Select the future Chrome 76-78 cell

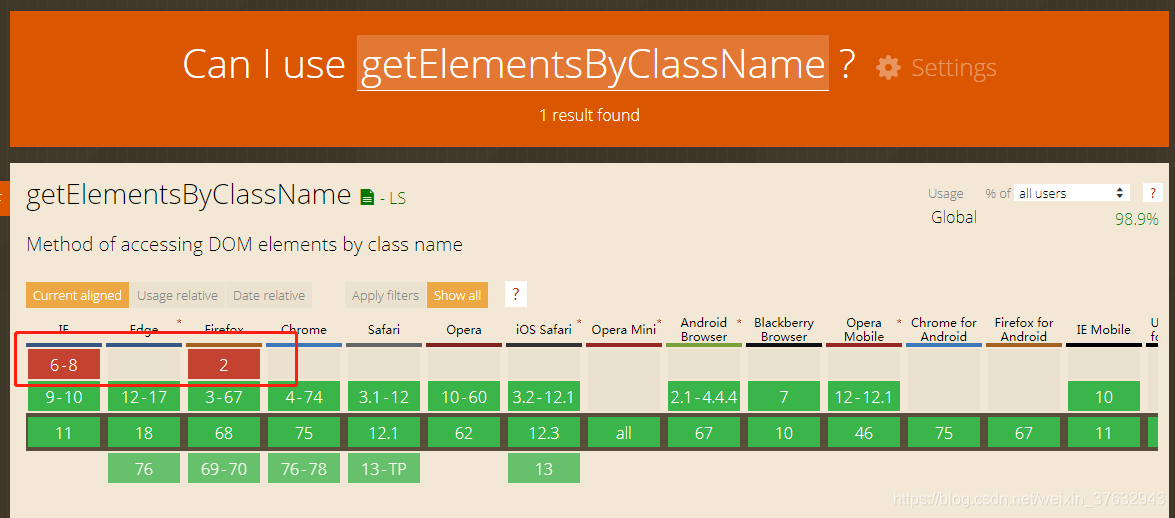click(x=303, y=469)
